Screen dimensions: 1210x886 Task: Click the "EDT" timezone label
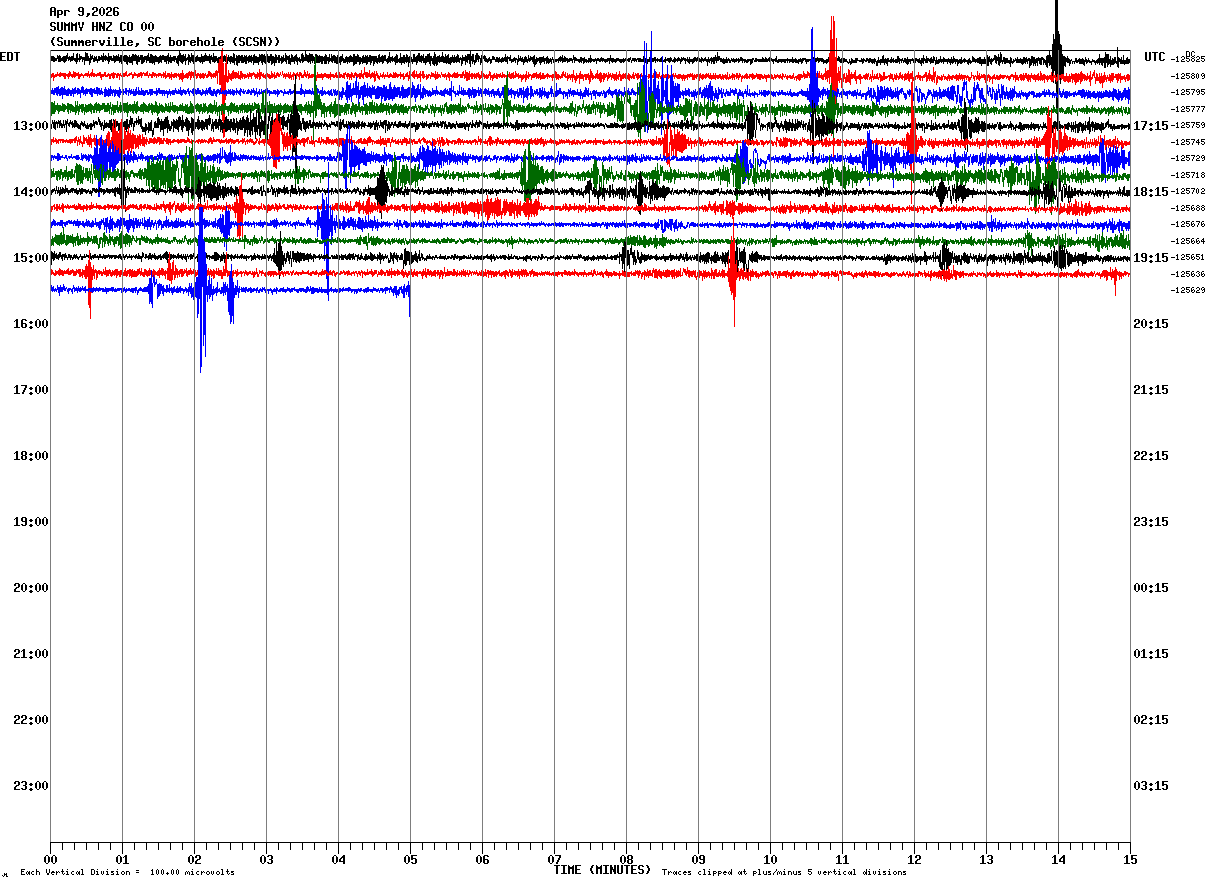pos(10,57)
